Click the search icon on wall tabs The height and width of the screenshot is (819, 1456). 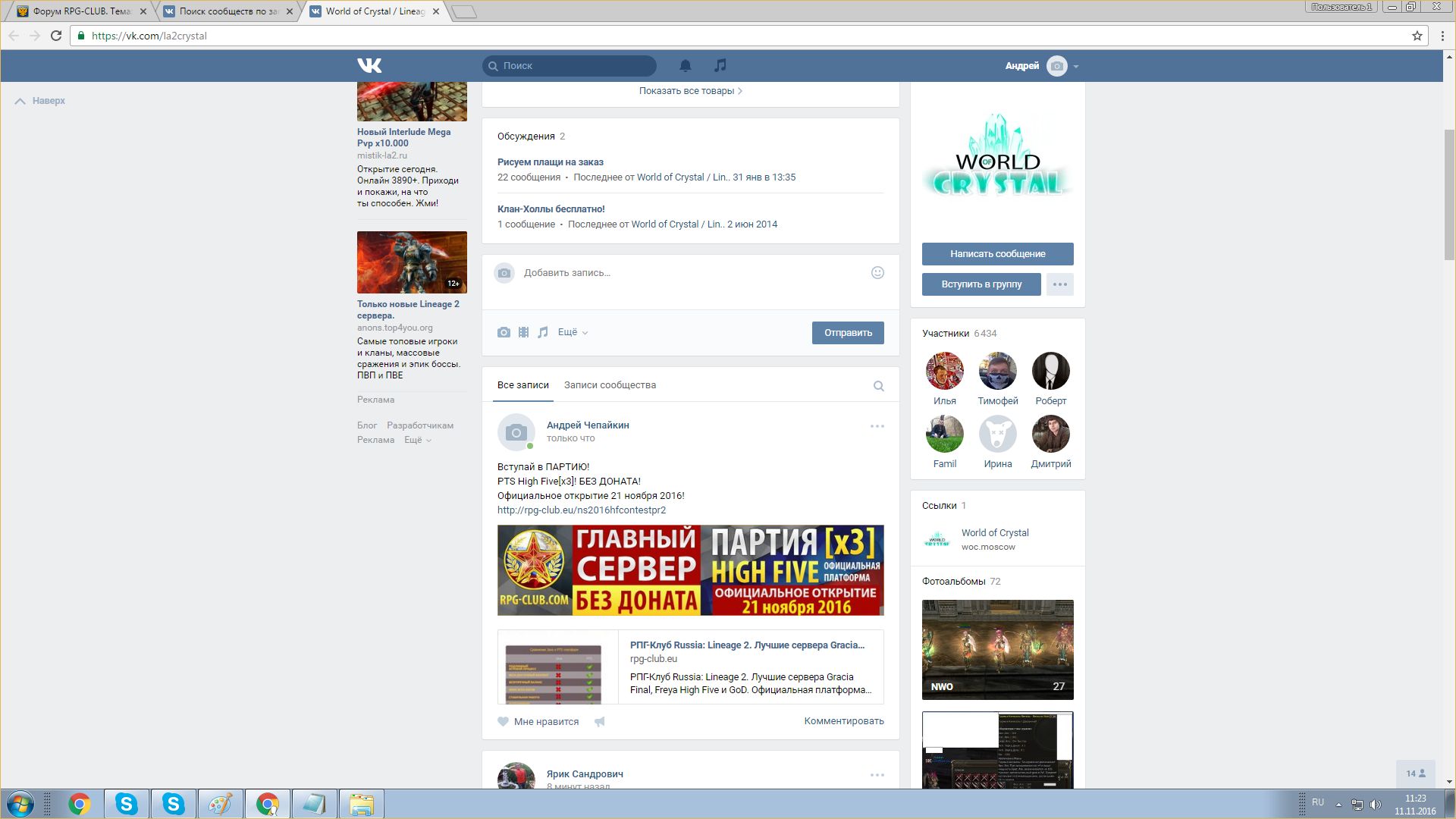[878, 386]
